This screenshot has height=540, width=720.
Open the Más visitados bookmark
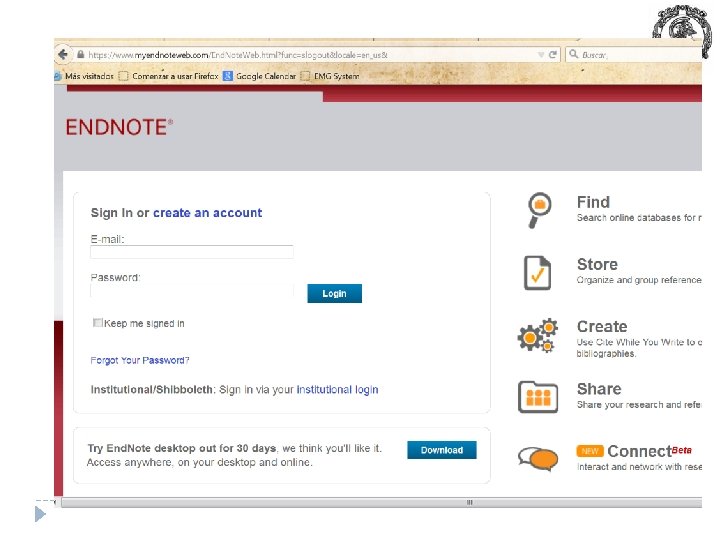click(x=84, y=76)
